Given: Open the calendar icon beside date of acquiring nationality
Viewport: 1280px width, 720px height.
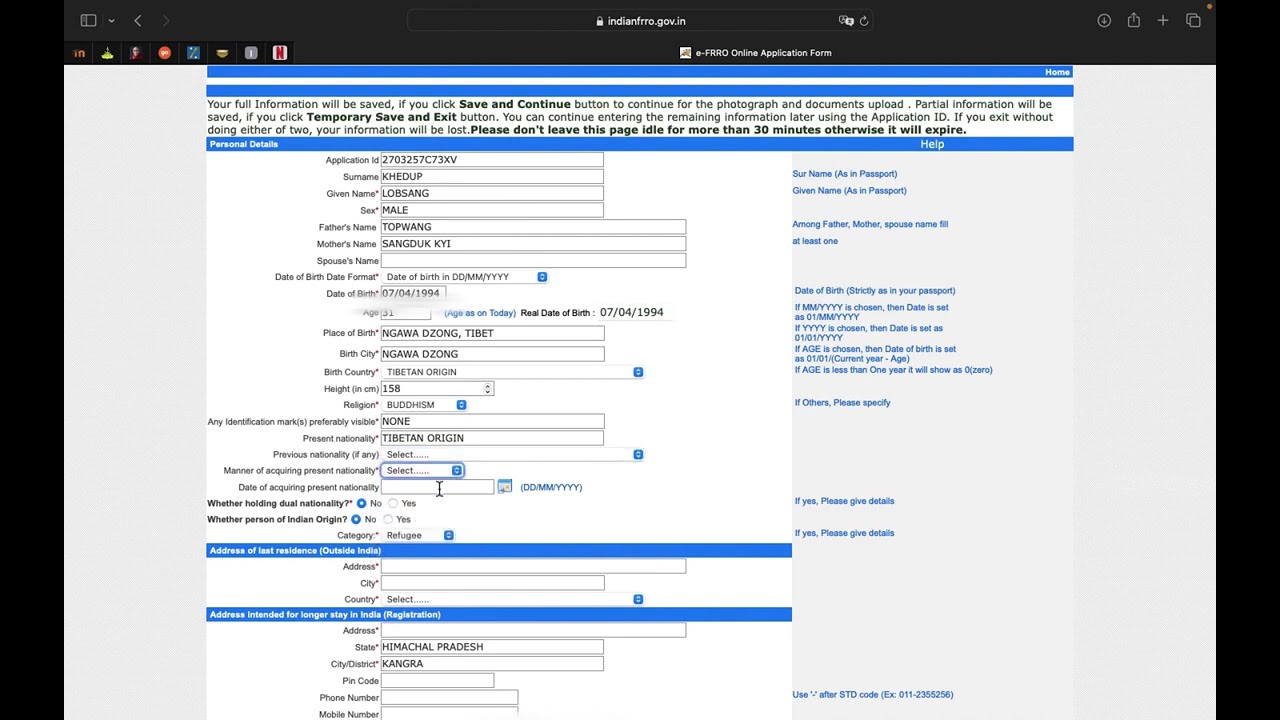Looking at the screenshot, I should (x=504, y=486).
